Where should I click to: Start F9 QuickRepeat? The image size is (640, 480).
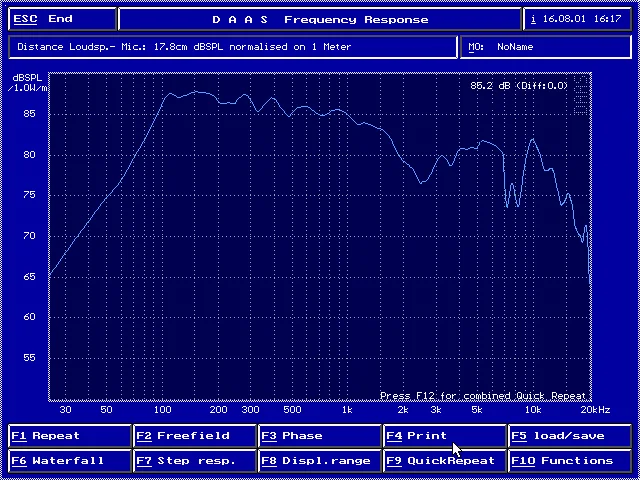(444, 461)
